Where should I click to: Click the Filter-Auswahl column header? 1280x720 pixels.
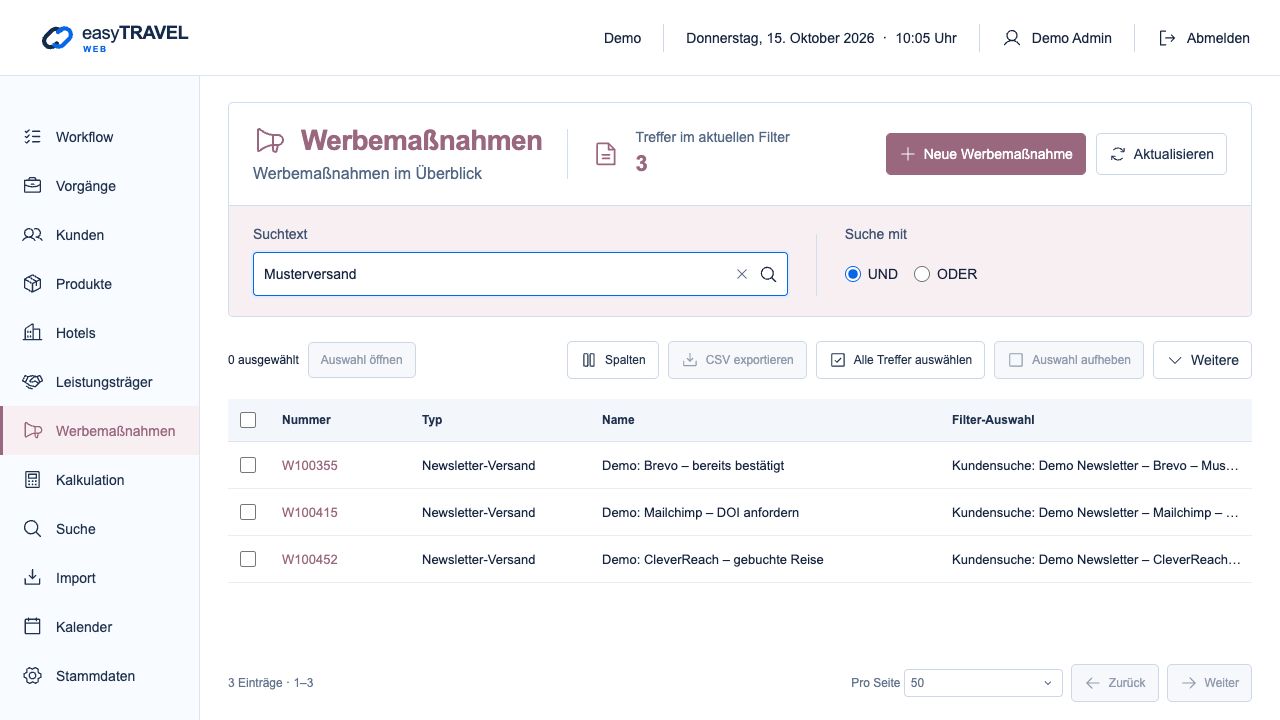pos(993,420)
